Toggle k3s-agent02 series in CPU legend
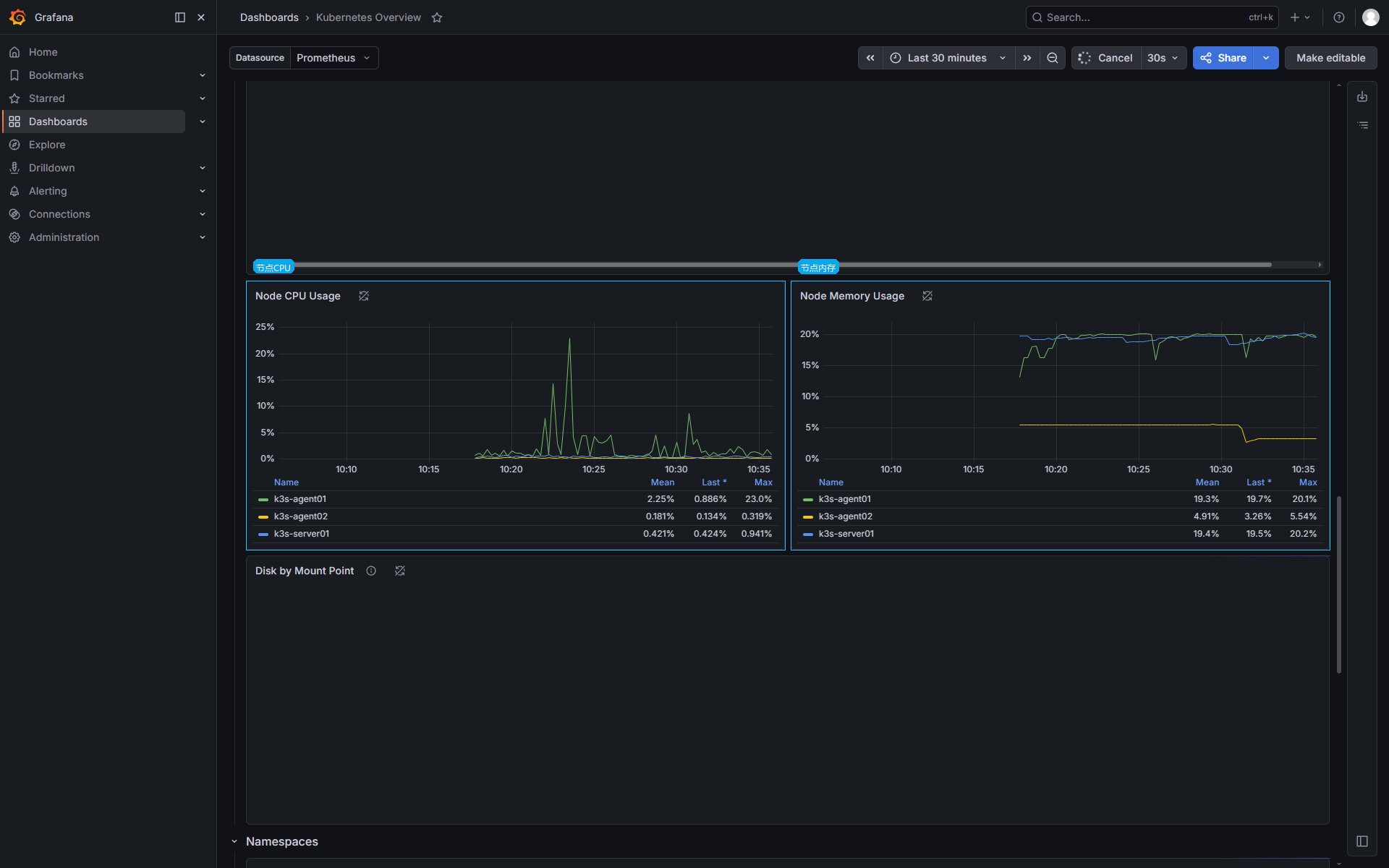 pyautogui.click(x=301, y=516)
